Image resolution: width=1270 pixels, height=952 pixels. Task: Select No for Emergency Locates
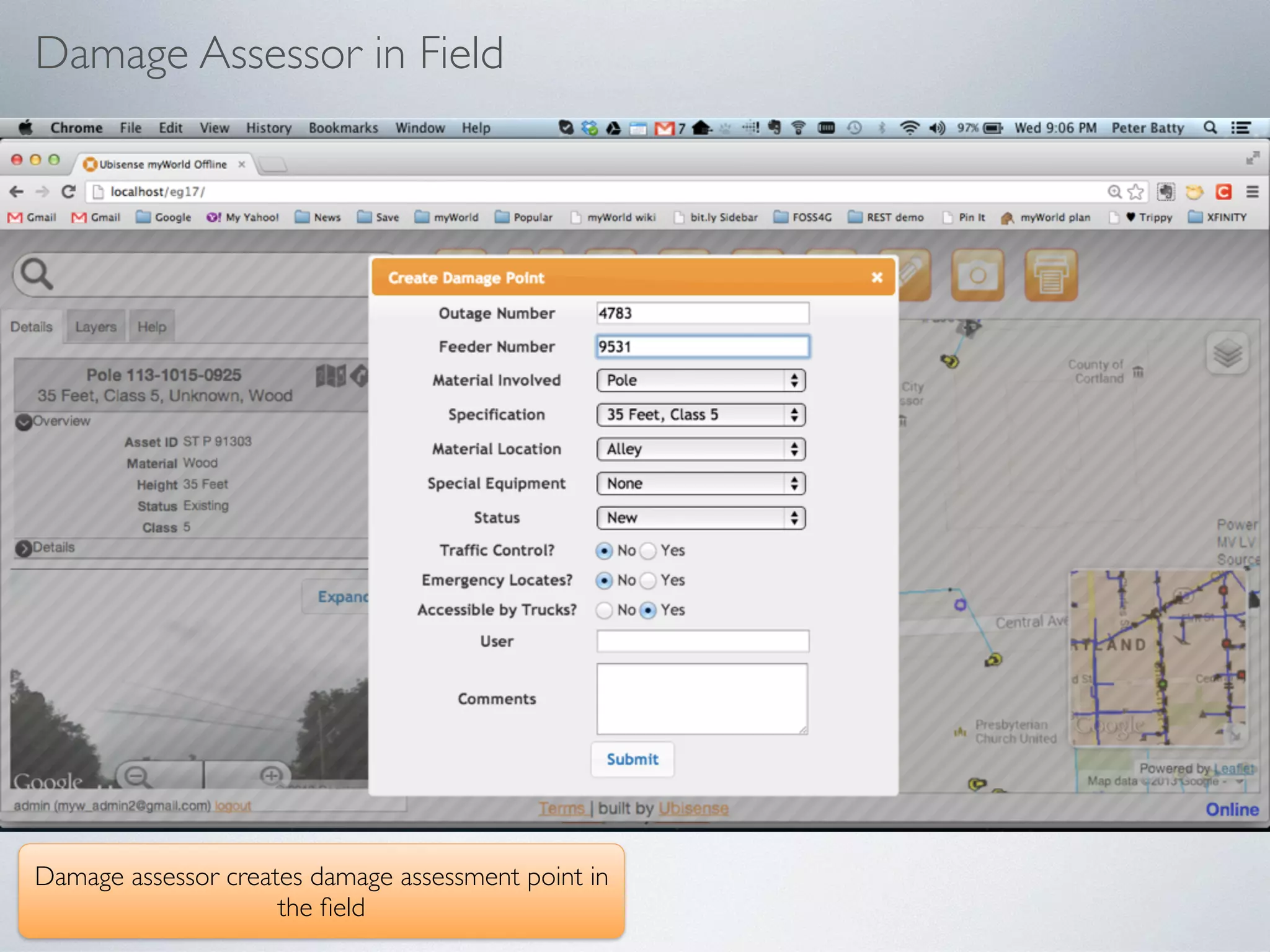click(603, 580)
